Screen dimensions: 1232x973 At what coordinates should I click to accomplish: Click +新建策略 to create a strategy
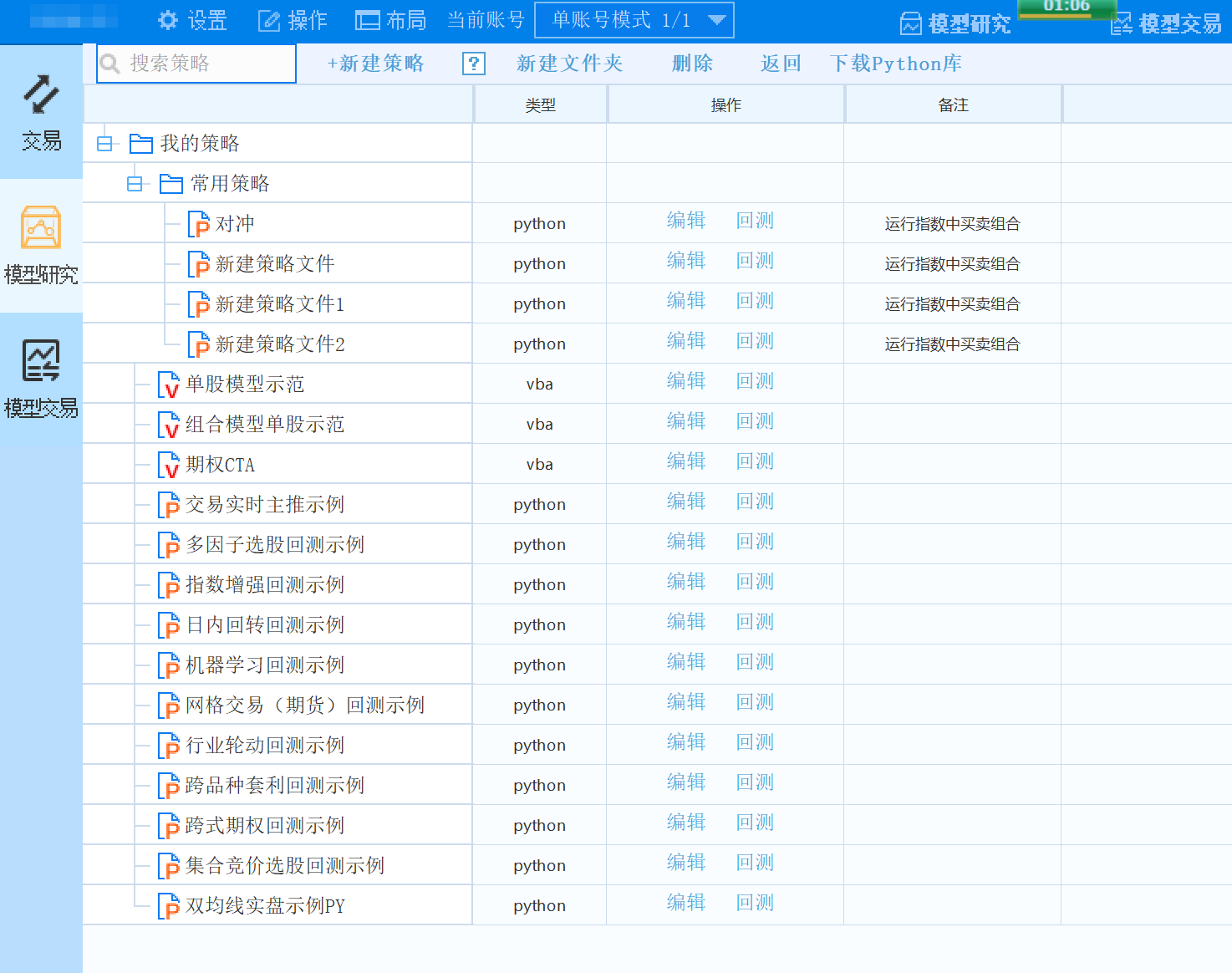coord(375,64)
